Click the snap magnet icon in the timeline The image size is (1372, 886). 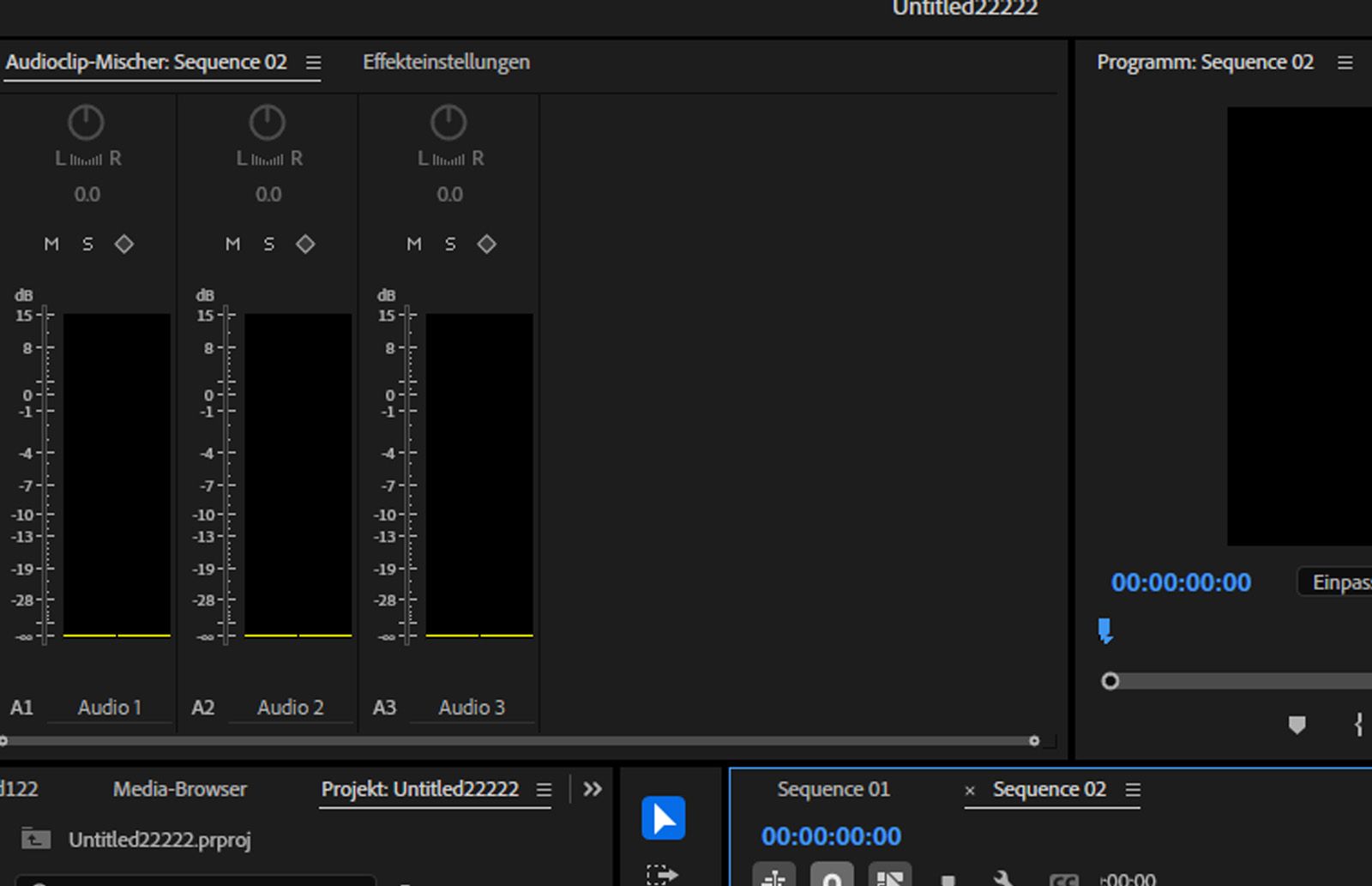tap(830, 879)
